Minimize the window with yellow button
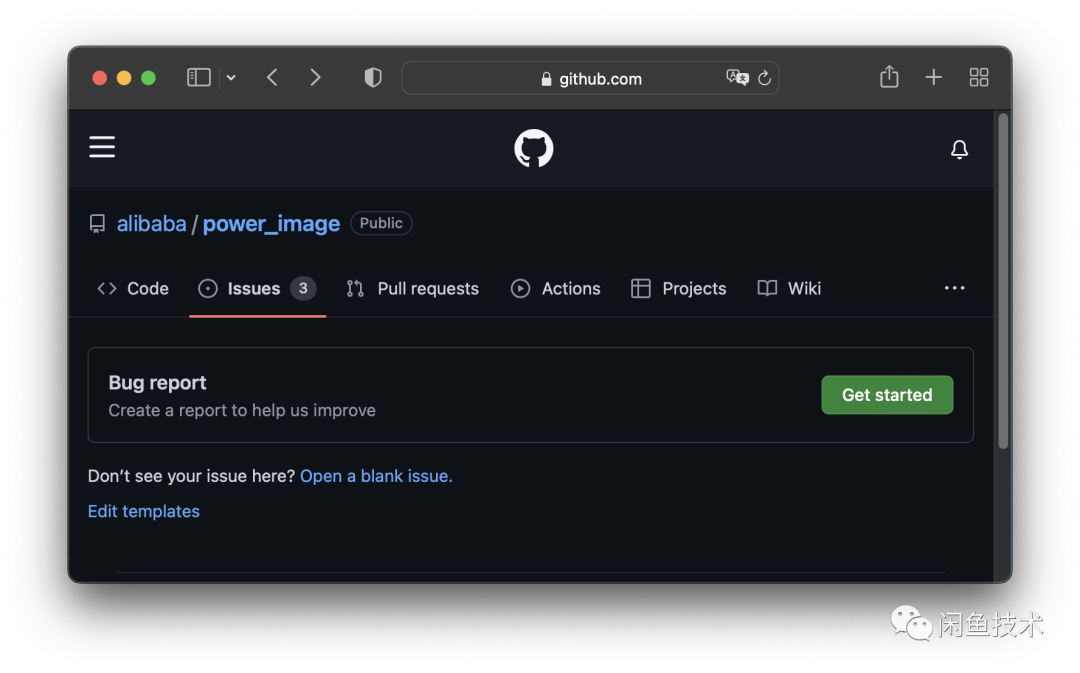The height and width of the screenshot is (673, 1080). [124, 78]
